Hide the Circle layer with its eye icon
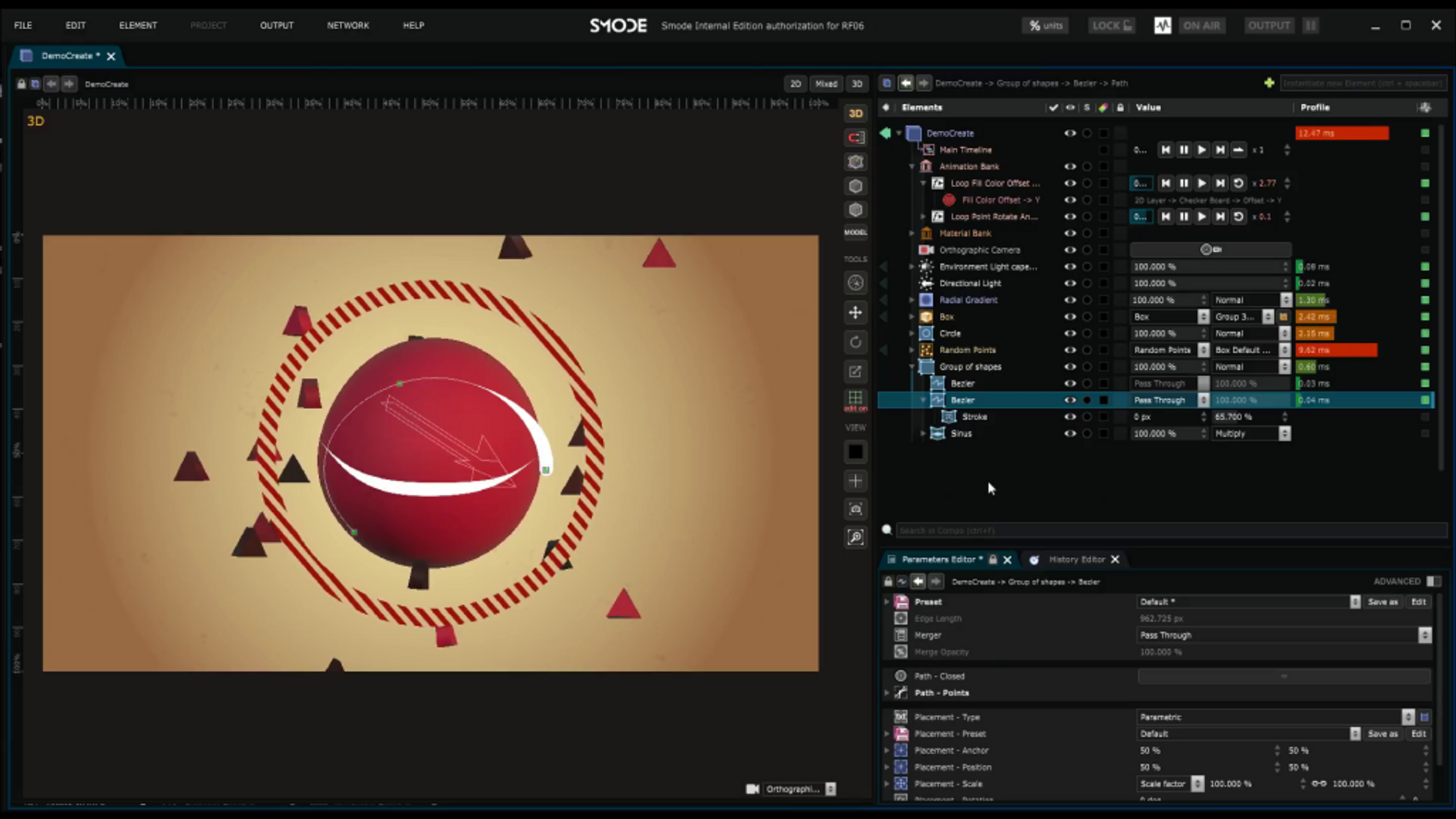This screenshot has height=819, width=1456. [x=1069, y=333]
